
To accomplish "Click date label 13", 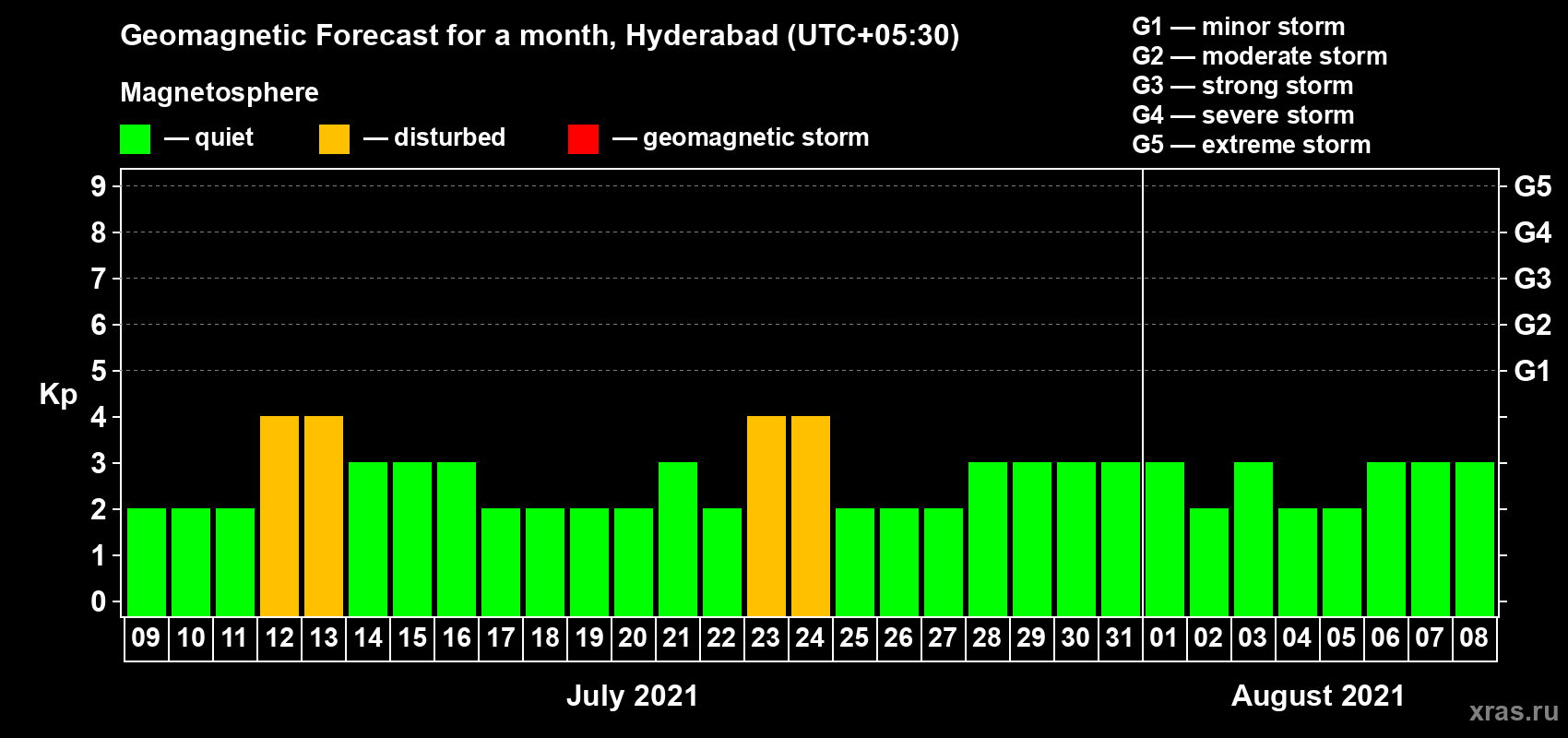I will tap(324, 637).
